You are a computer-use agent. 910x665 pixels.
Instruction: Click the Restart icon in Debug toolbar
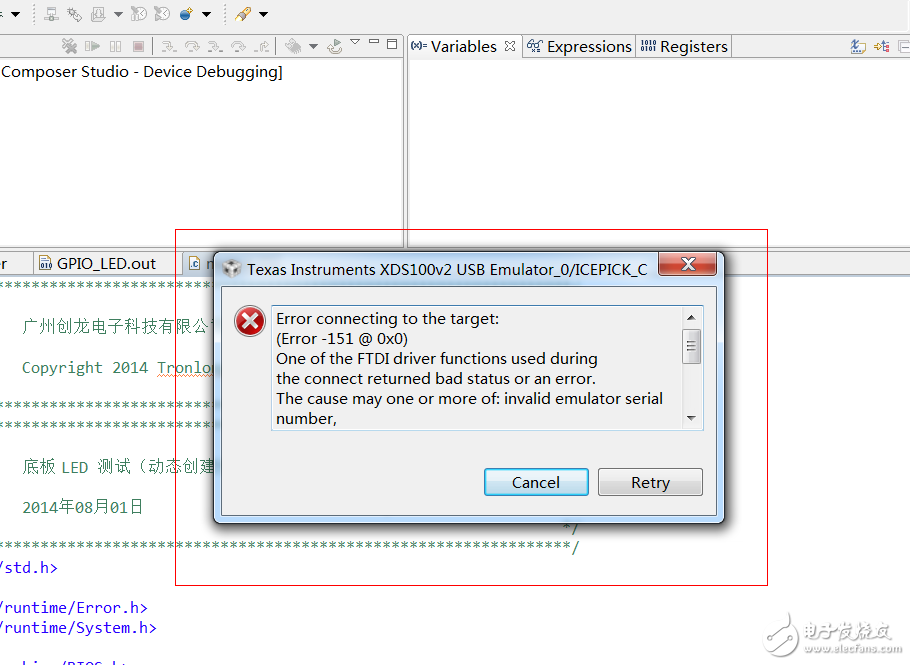click(334, 46)
